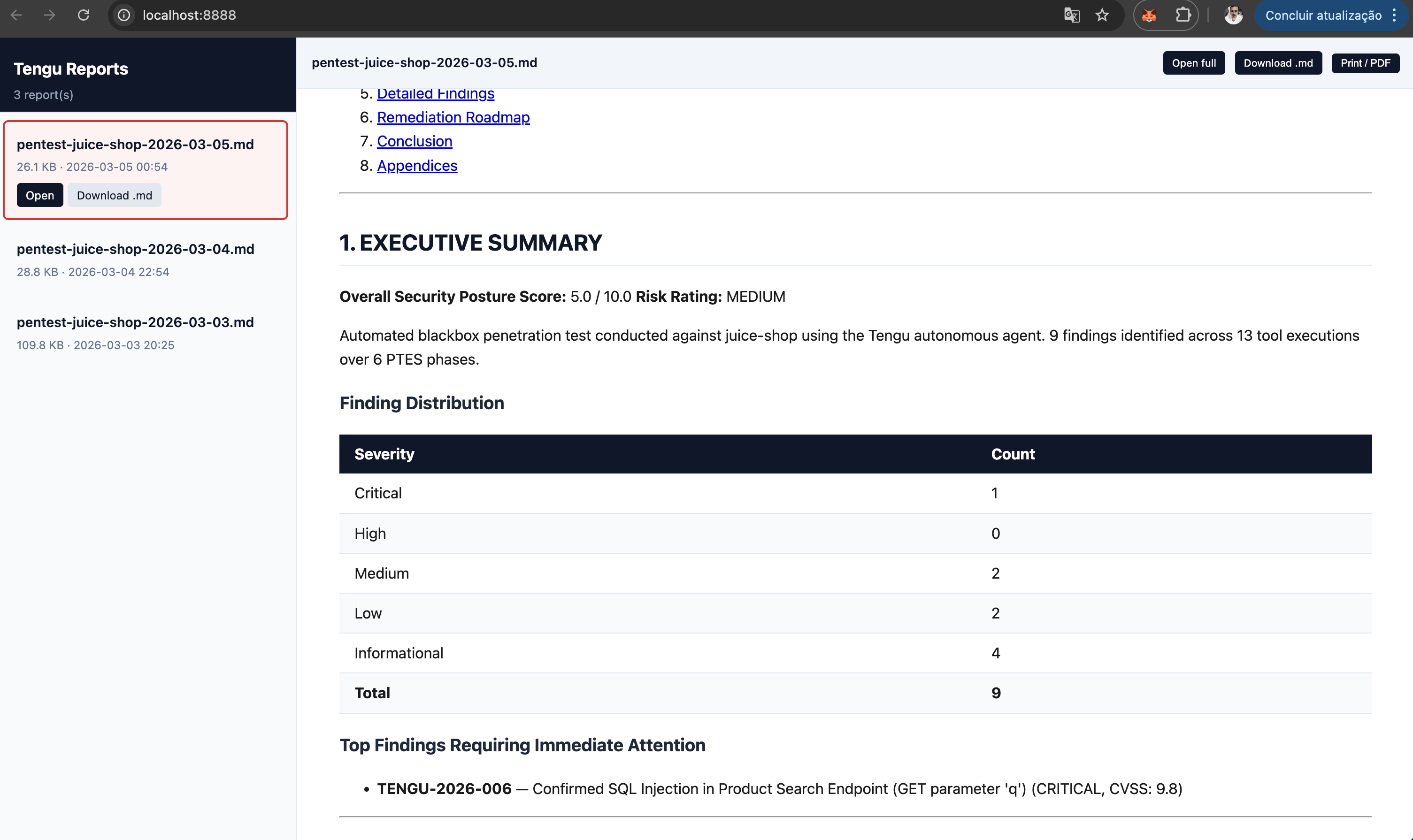1413x840 pixels.
Task: Click the count value 0 for High
Action: point(996,533)
